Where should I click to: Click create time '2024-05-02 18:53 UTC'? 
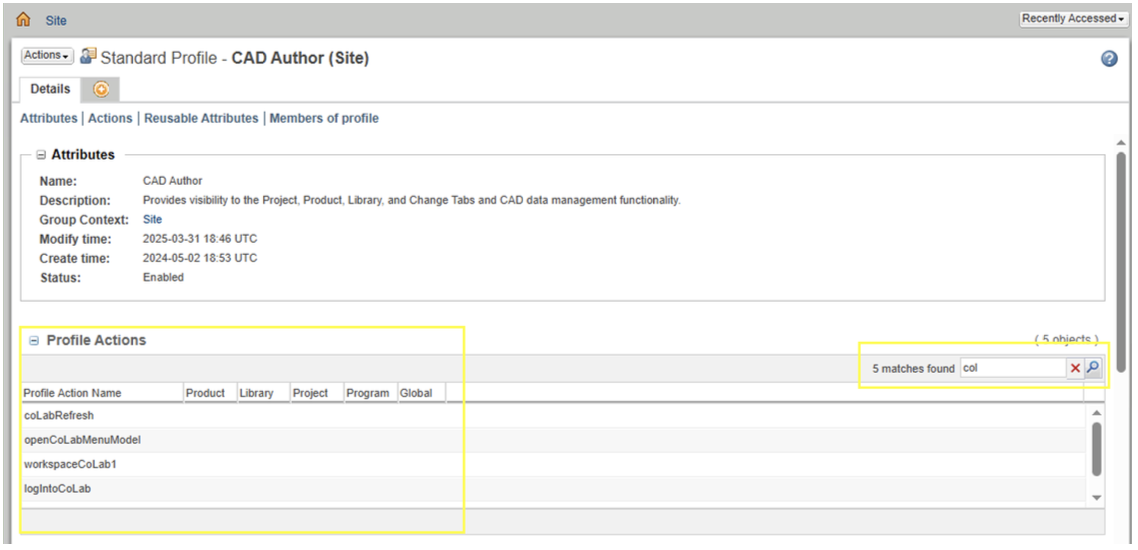200,258
